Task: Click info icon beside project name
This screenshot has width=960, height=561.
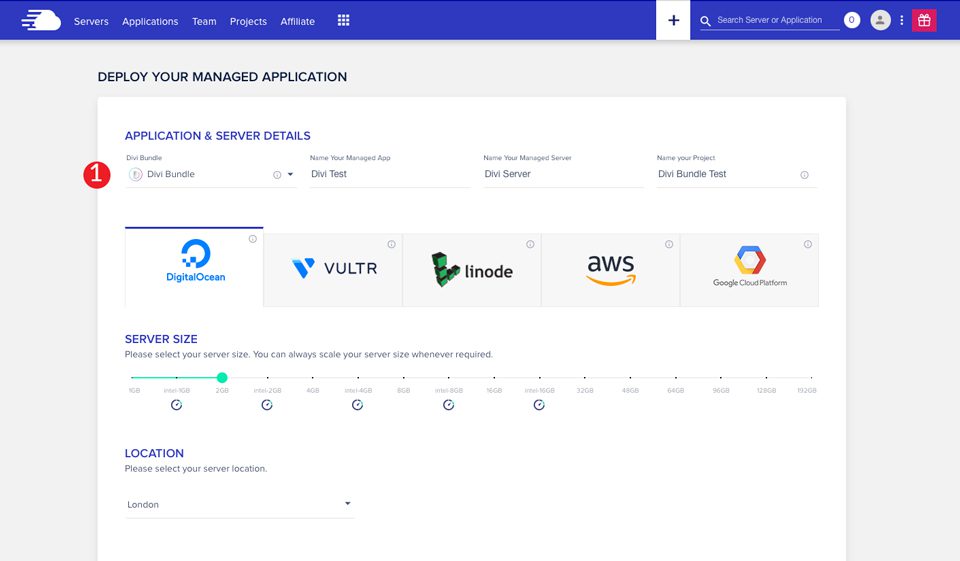Action: pyautogui.click(x=804, y=175)
